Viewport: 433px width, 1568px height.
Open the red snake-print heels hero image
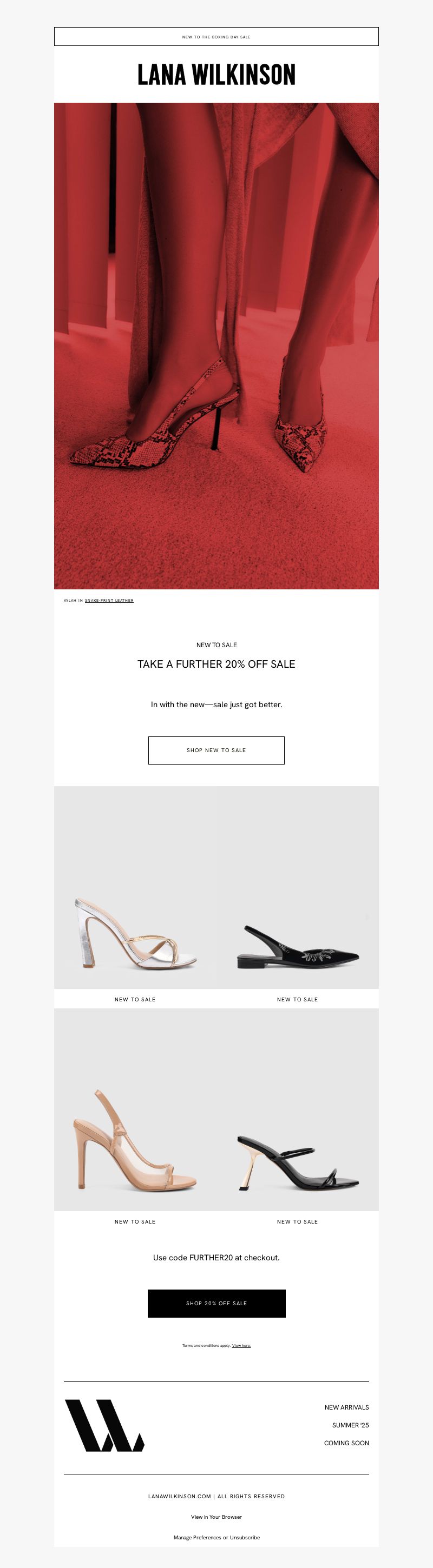point(216,346)
